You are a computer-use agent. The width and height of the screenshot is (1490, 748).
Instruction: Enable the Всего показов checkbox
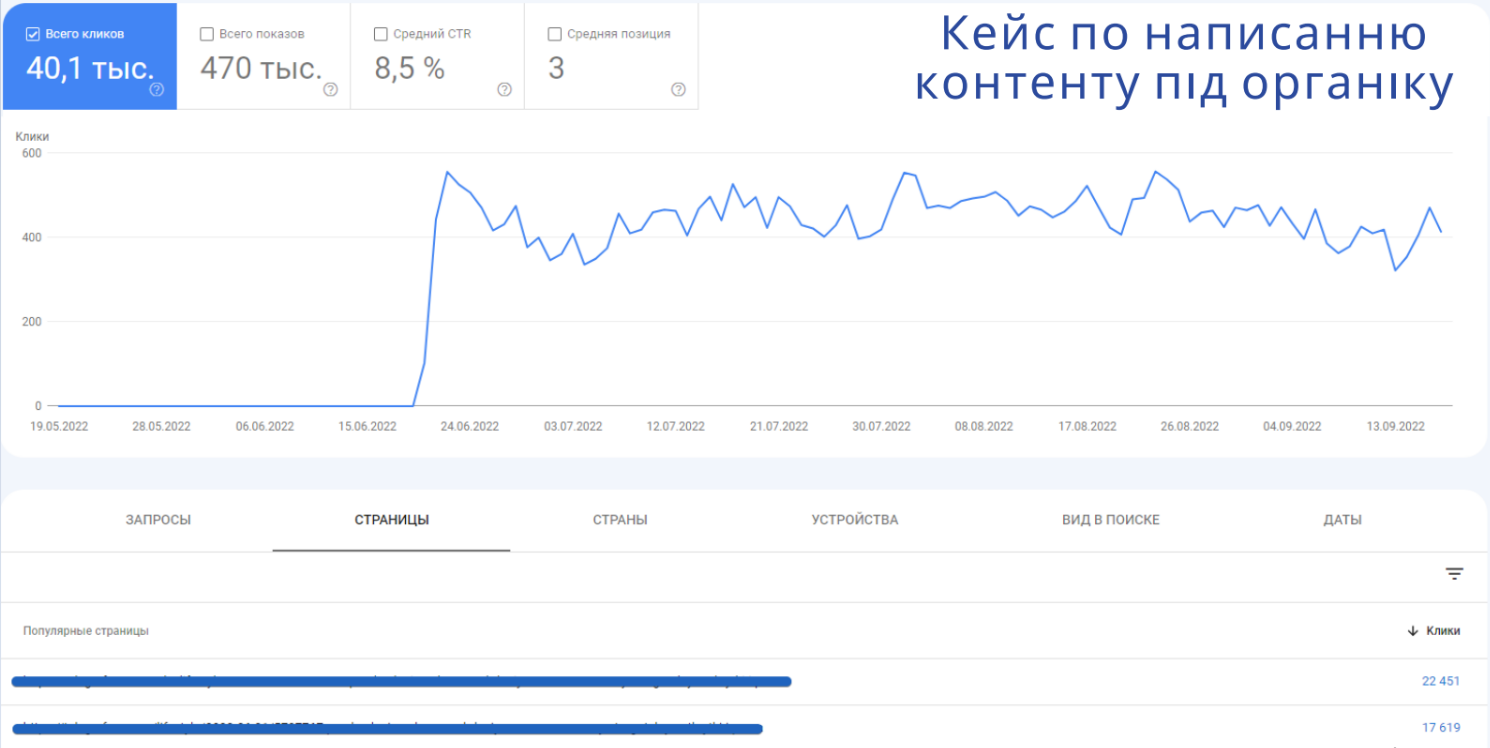click(x=207, y=34)
